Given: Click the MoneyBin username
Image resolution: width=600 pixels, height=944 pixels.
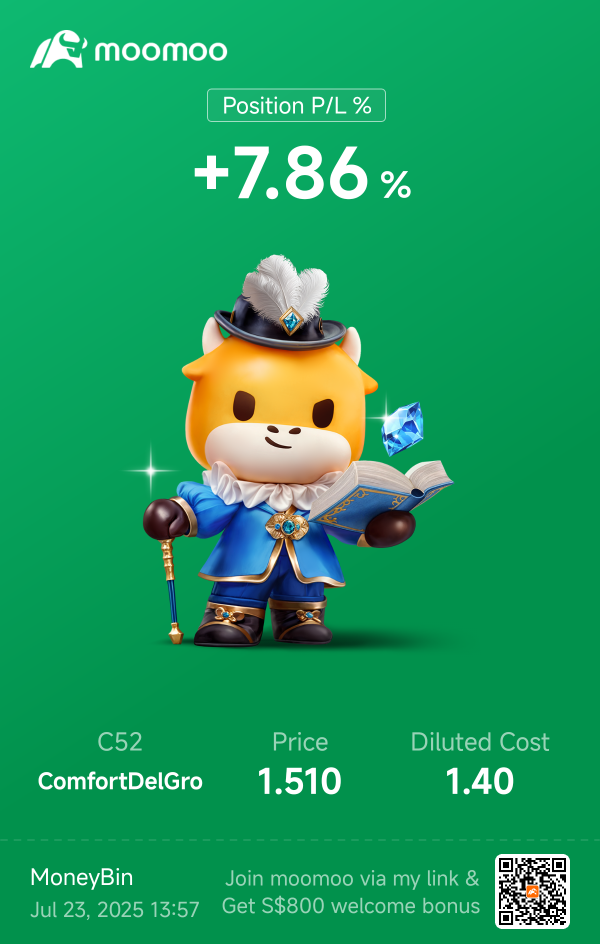Looking at the screenshot, I should (x=82, y=878).
